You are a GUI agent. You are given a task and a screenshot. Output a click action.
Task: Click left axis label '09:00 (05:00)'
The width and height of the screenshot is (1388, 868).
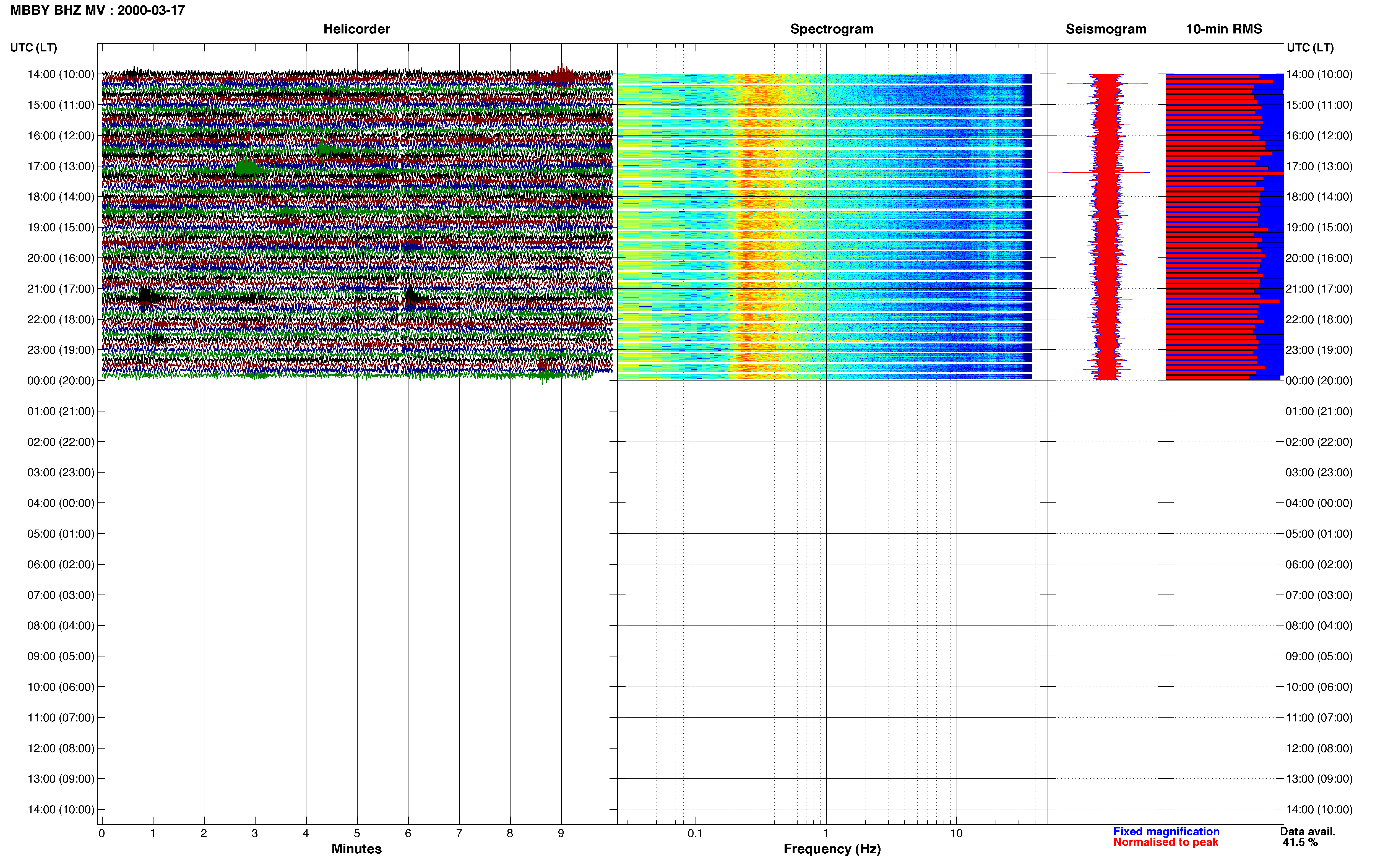coord(61,656)
